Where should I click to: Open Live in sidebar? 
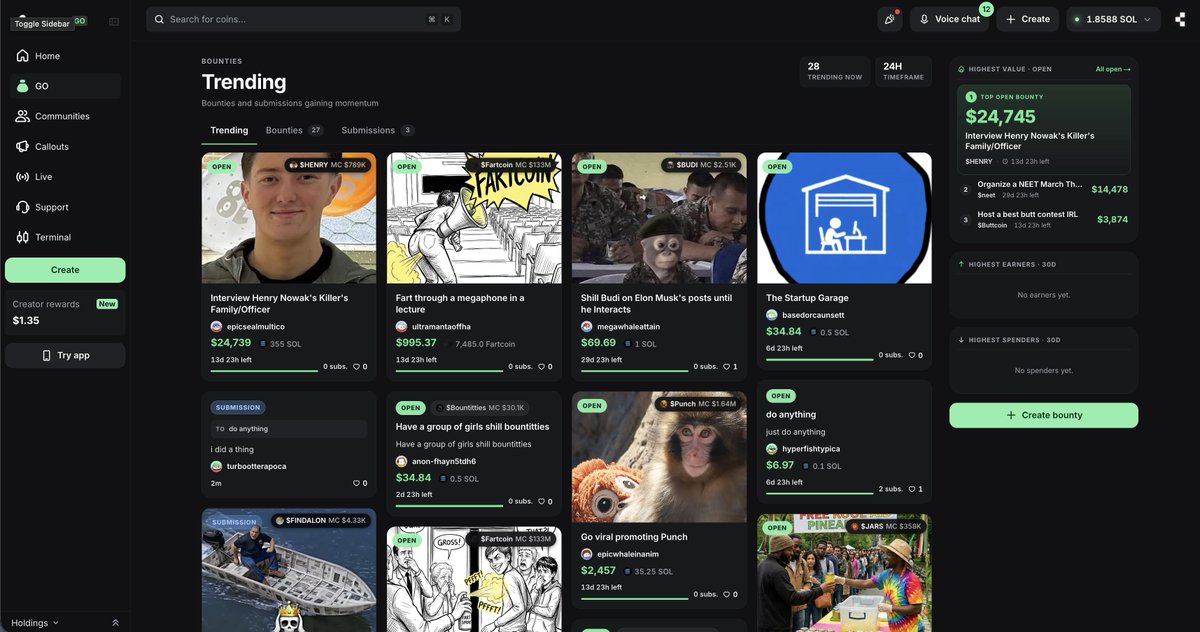coord(63,176)
